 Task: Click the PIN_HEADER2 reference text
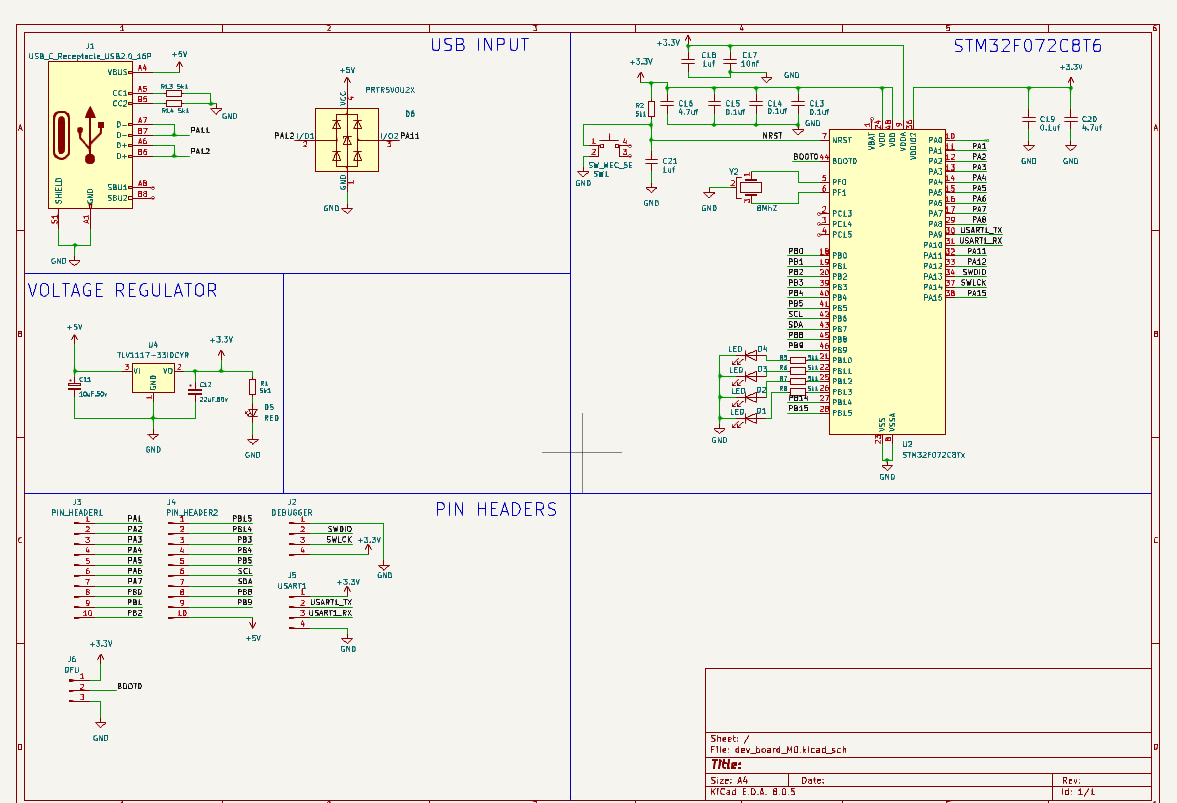click(192, 513)
